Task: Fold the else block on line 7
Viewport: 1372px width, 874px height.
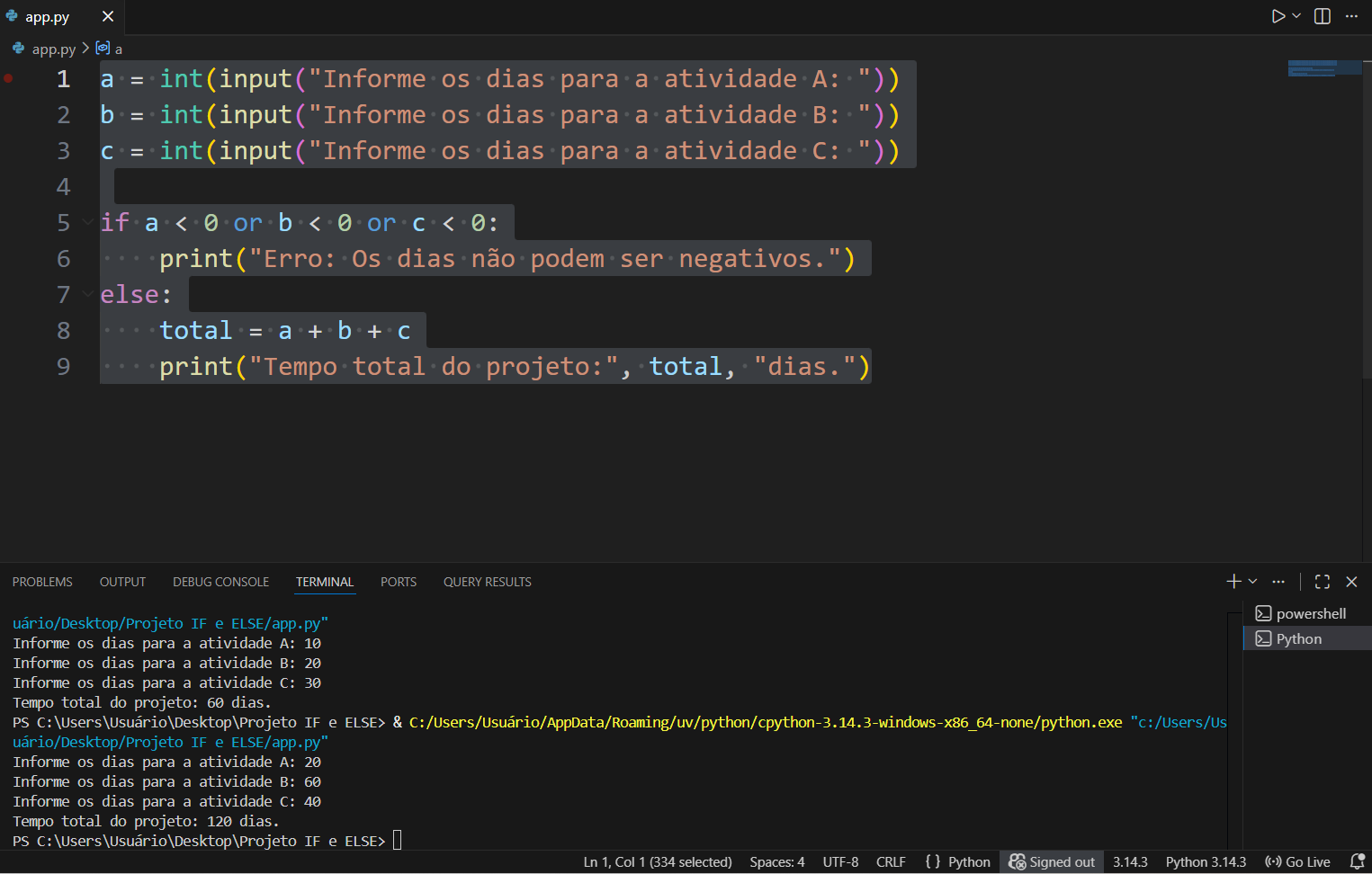Action: [87, 294]
